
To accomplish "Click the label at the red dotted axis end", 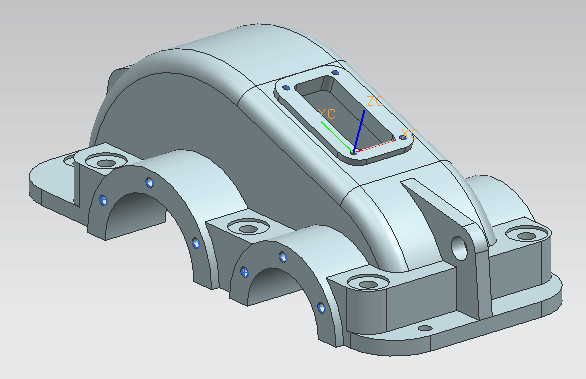I will point(409,134).
